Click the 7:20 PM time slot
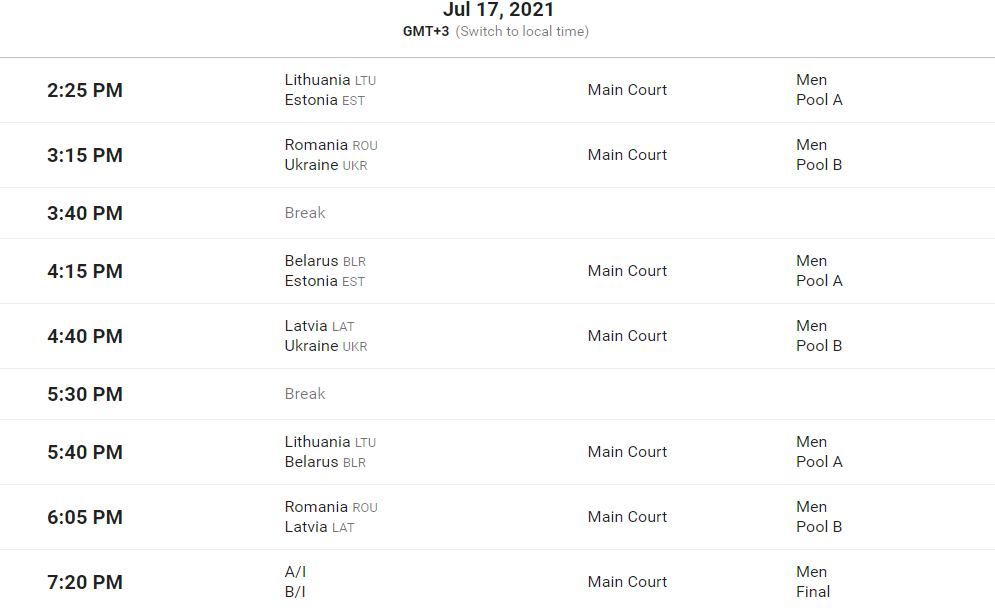 pos(85,582)
